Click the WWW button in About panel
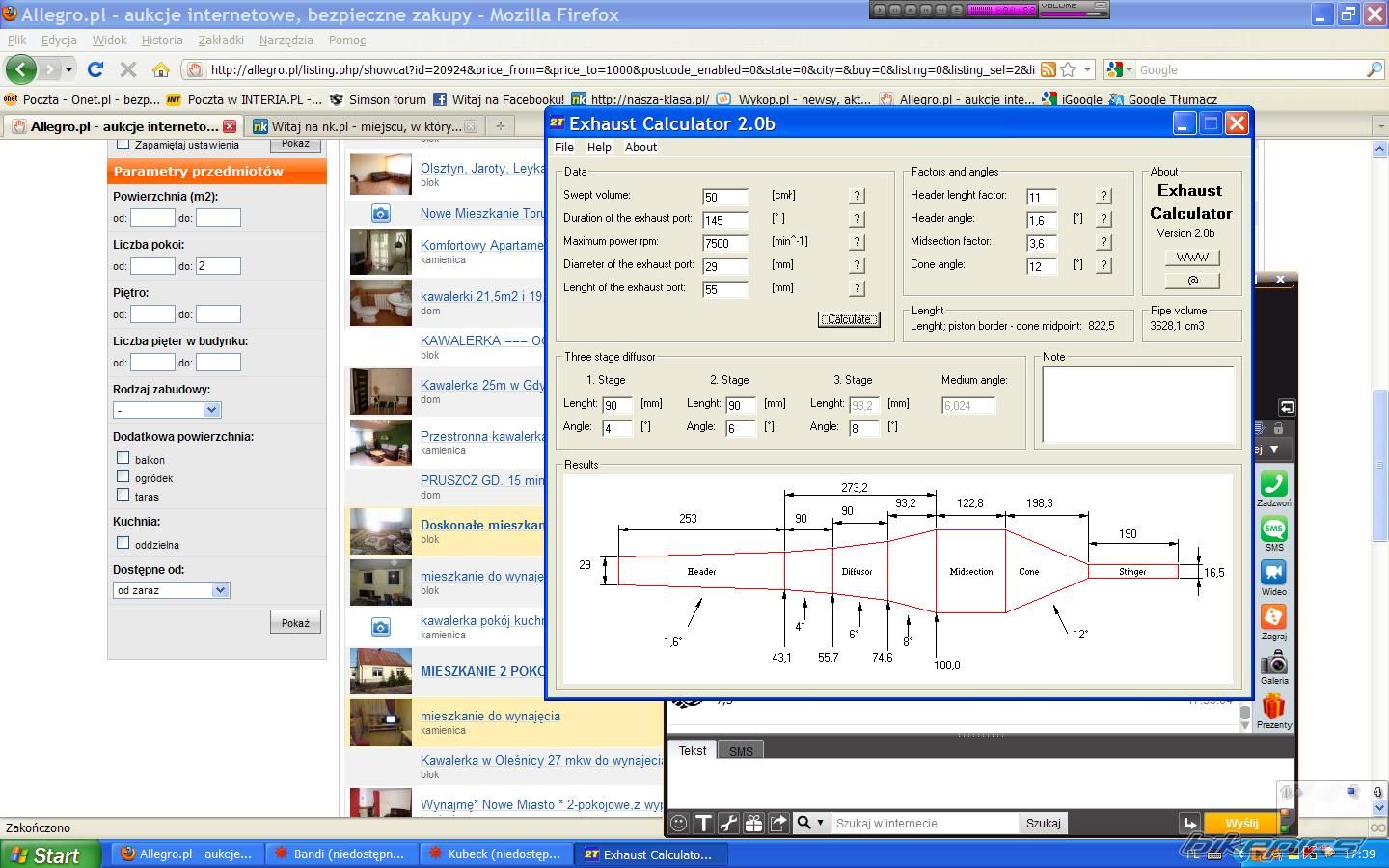This screenshot has width=1389, height=868. pyautogui.click(x=1192, y=258)
